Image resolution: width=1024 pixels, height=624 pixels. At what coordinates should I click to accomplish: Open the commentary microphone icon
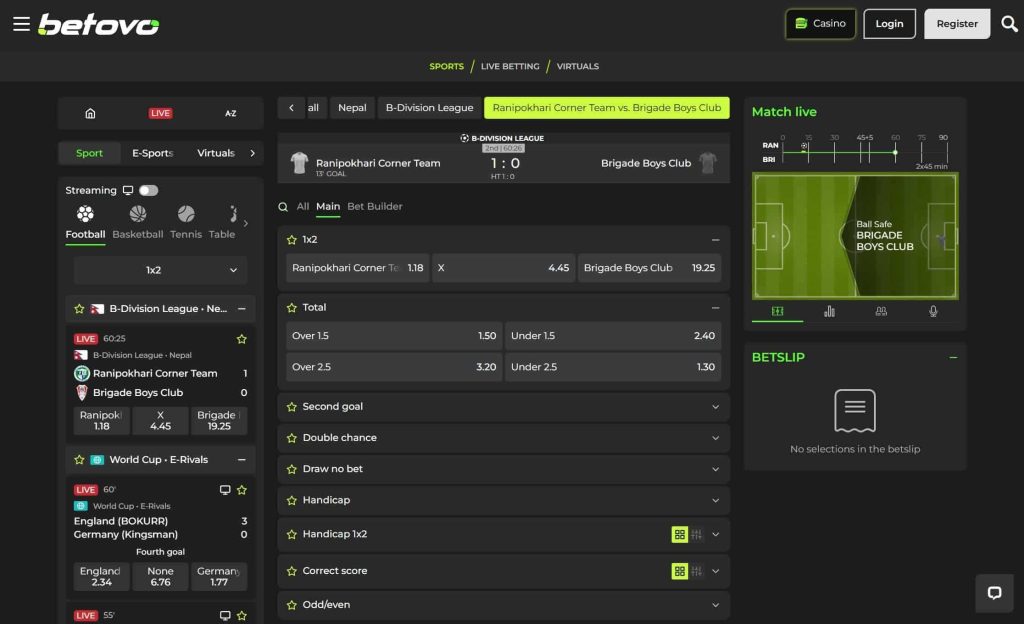pos(933,311)
